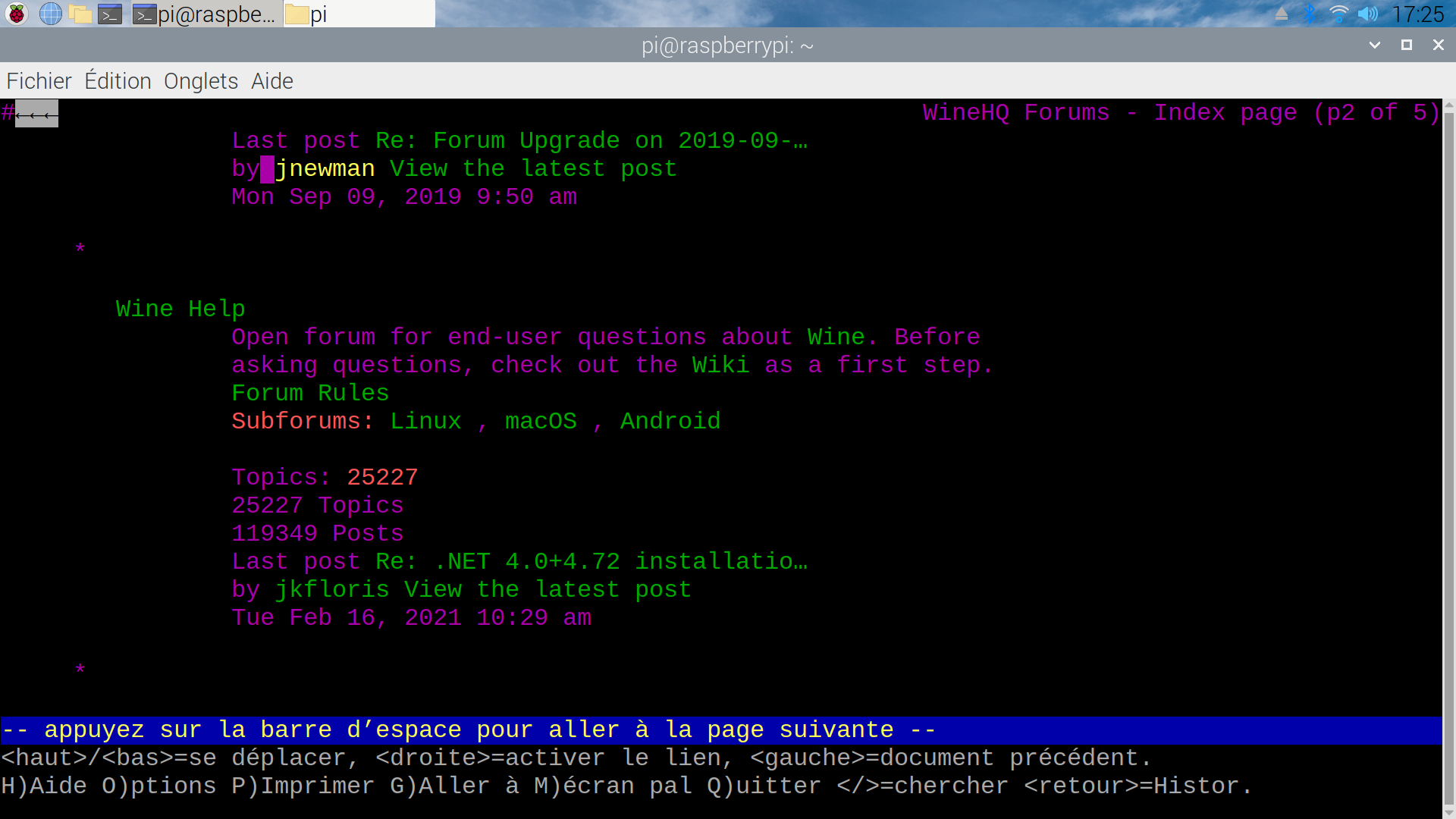Screen dimensions: 1456x819
Task: Click the '25227 Topics' line
Action: click(318, 505)
